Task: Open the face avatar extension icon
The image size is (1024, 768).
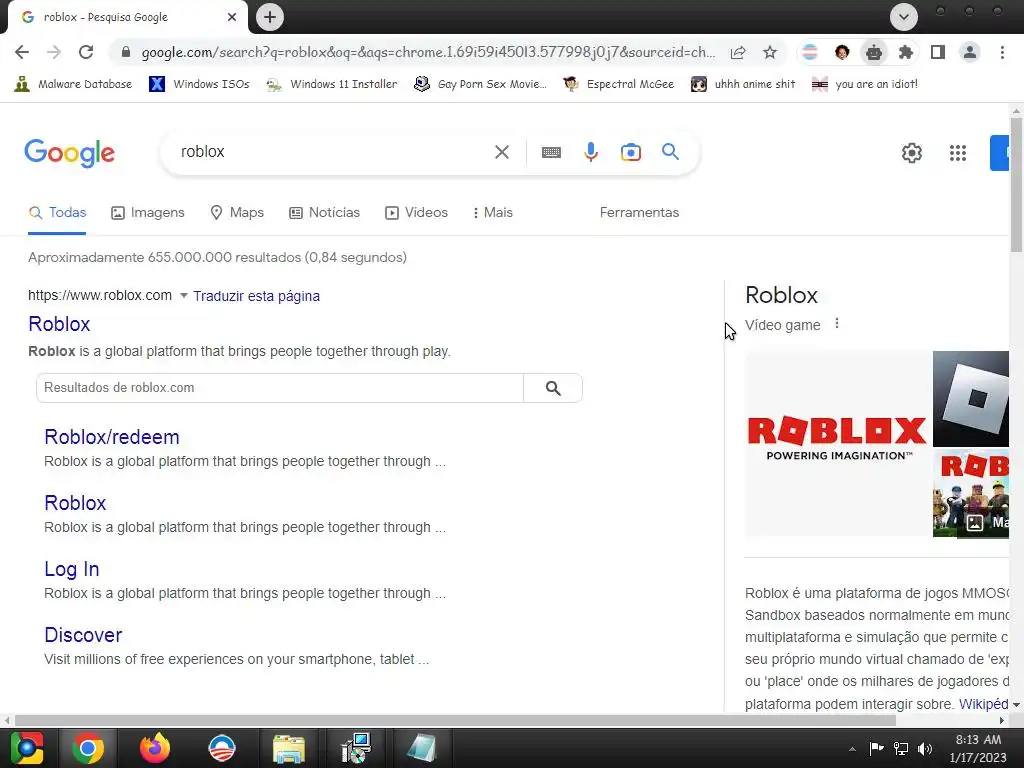Action: point(842,52)
